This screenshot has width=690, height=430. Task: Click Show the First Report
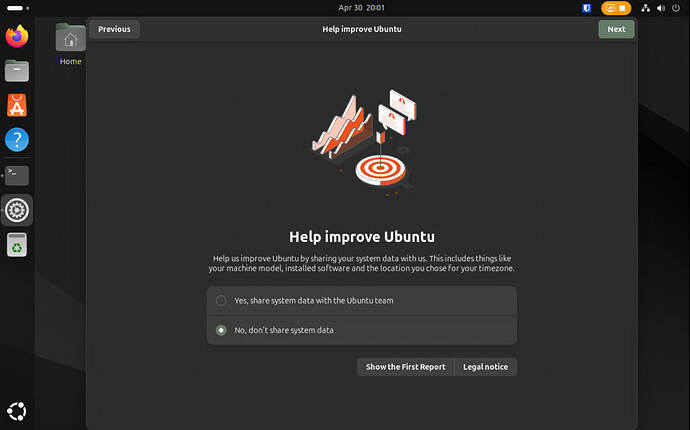point(405,367)
